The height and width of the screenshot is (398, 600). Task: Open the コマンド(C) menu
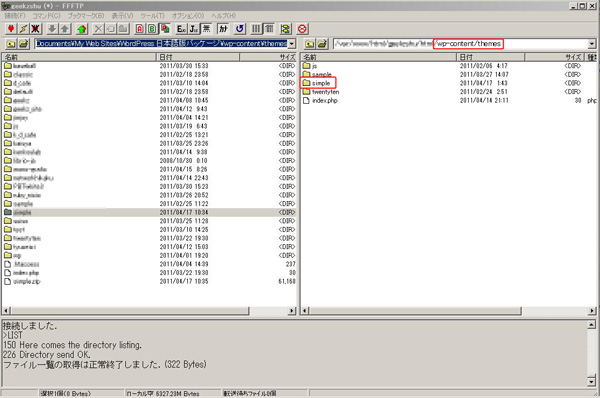click(46, 16)
